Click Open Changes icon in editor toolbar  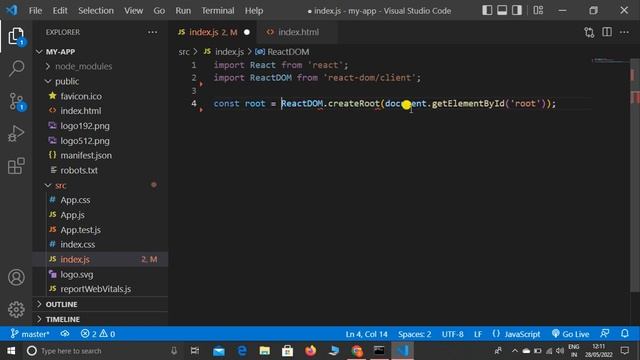[589, 32]
